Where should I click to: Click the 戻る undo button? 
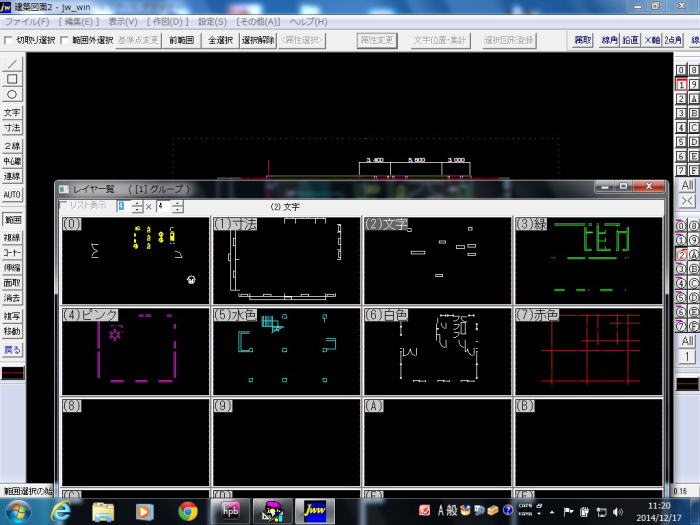coord(12,350)
